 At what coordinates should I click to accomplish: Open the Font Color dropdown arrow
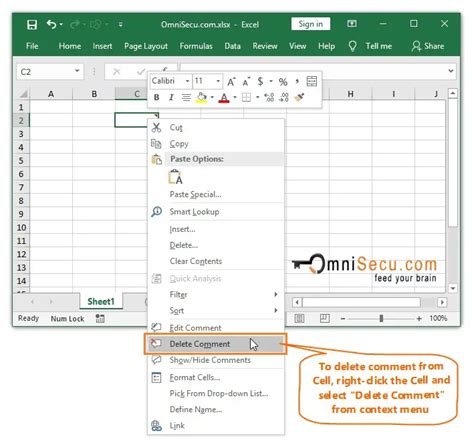[x=235, y=97]
